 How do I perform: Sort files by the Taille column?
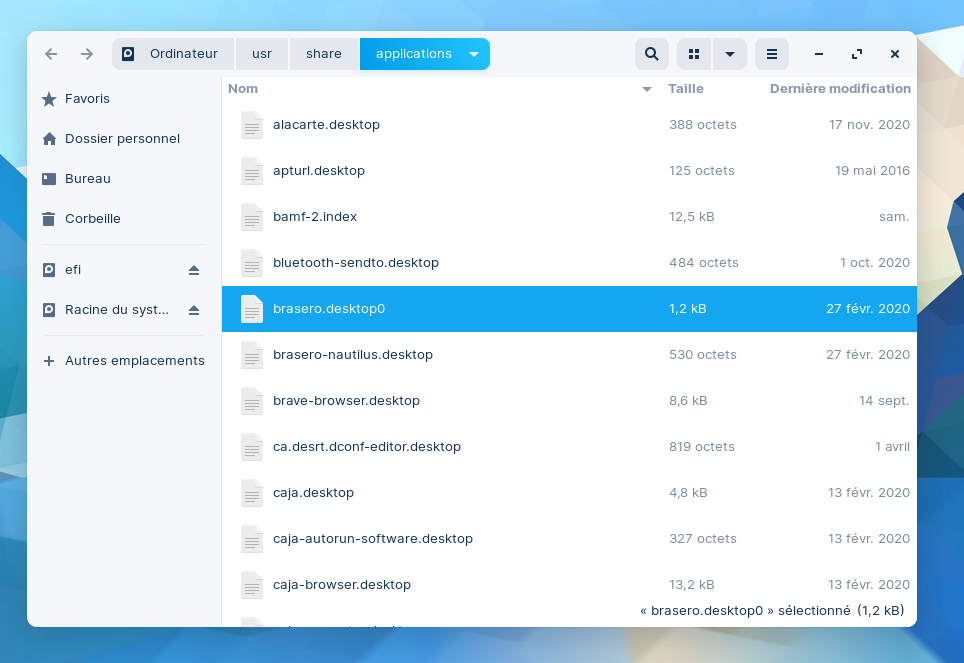pos(686,89)
